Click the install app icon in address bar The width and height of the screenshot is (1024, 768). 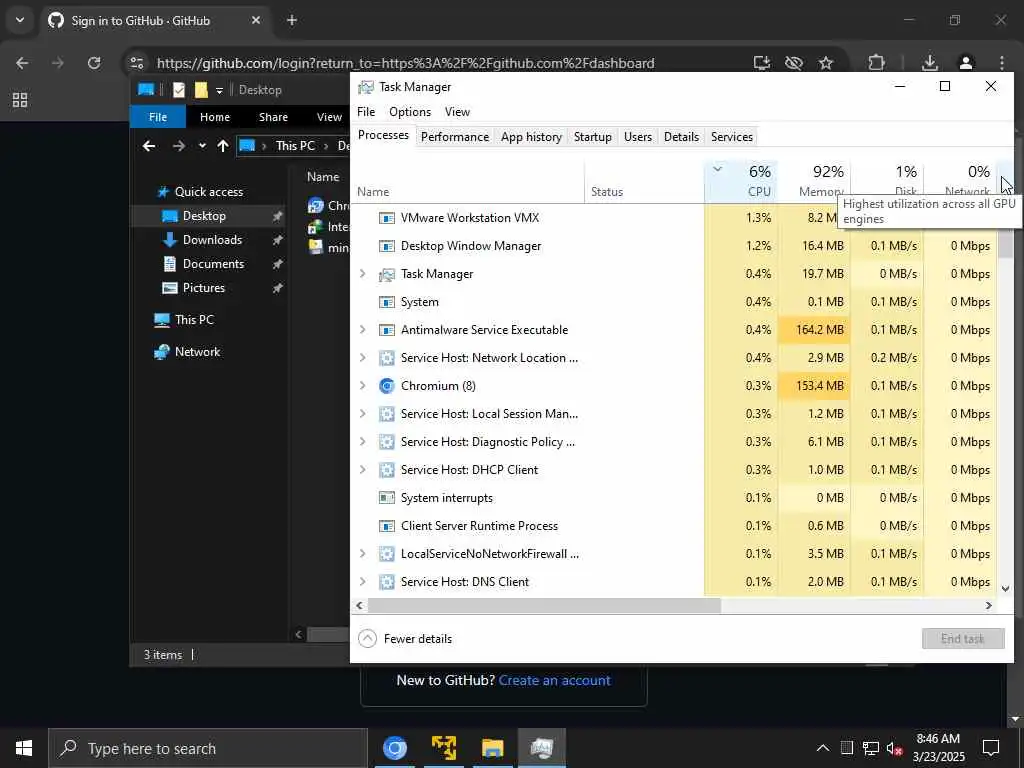tap(761, 63)
